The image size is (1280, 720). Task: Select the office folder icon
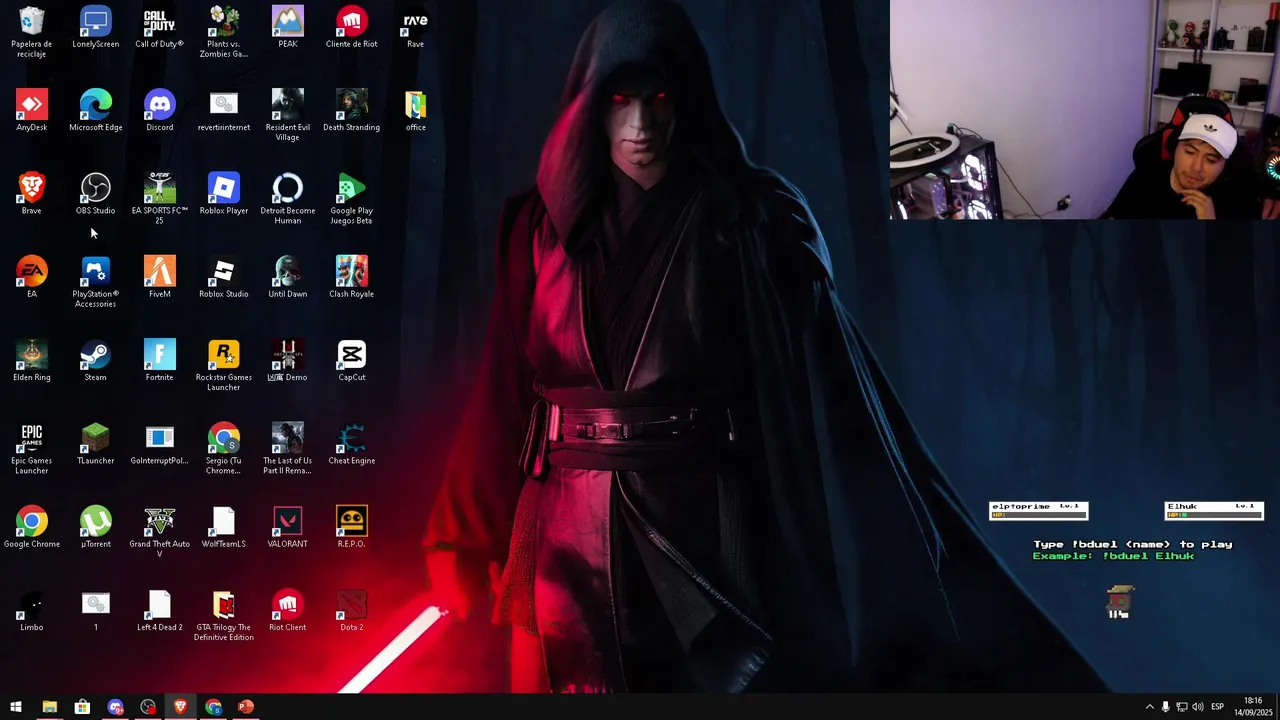(416, 111)
